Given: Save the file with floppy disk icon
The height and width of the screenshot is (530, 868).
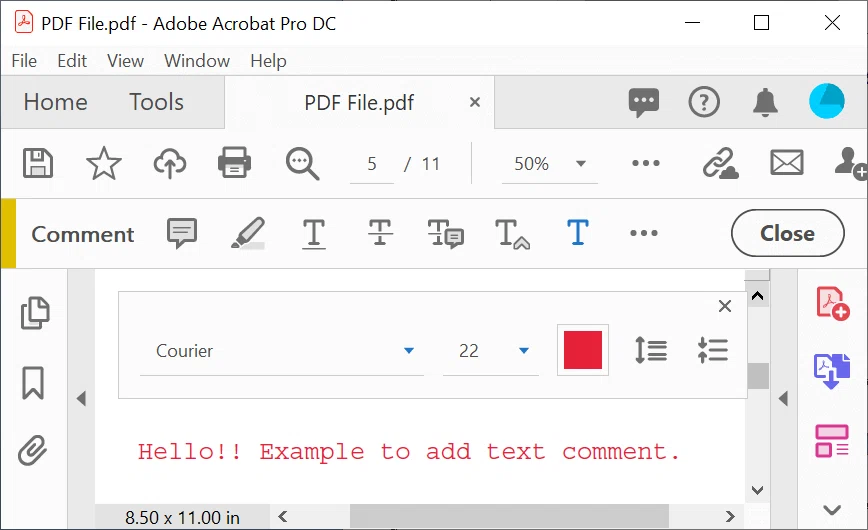Looking at the screenshot, I should pyautogui.click(x=38, y=163).
